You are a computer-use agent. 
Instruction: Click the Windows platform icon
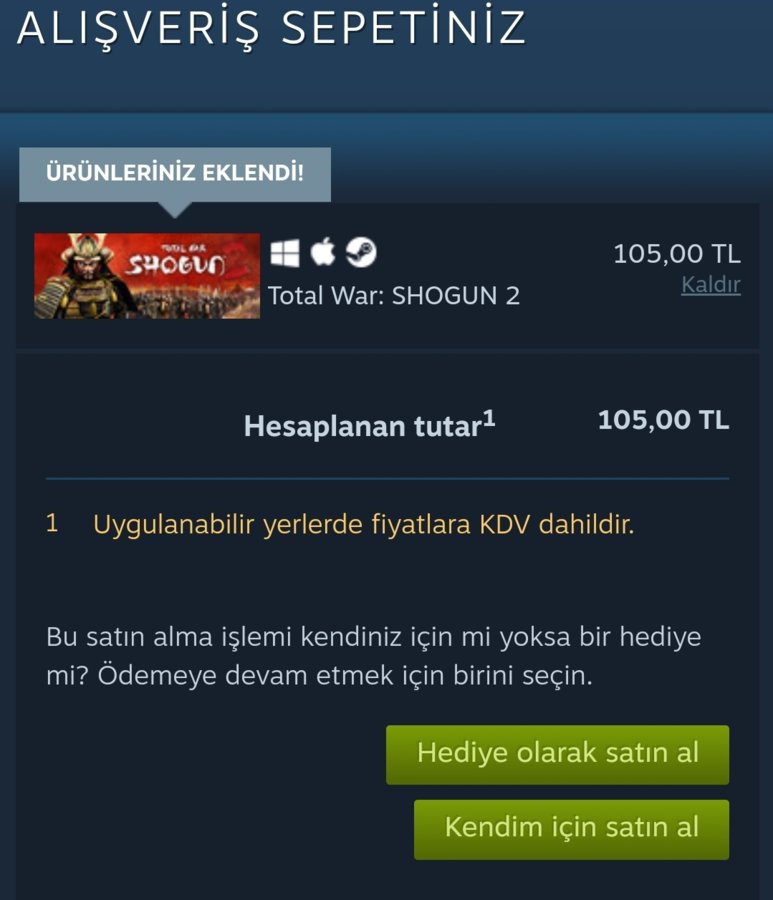[x=285, y=253]
